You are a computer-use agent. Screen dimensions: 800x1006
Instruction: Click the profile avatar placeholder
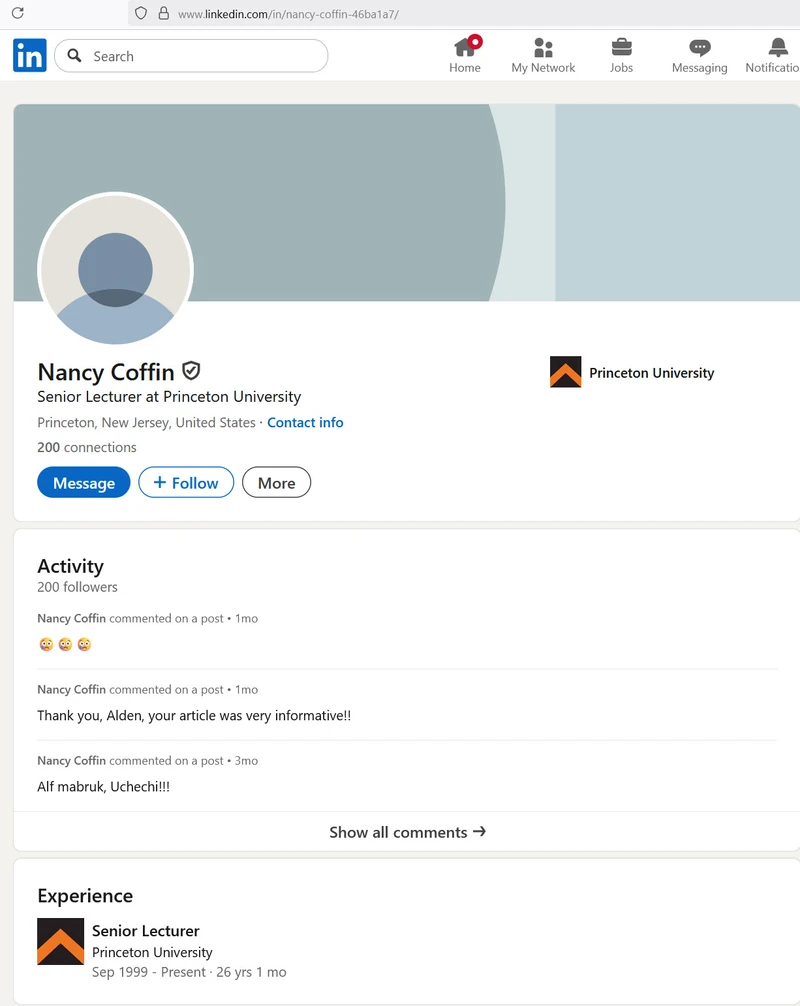(x=115, y=269)
